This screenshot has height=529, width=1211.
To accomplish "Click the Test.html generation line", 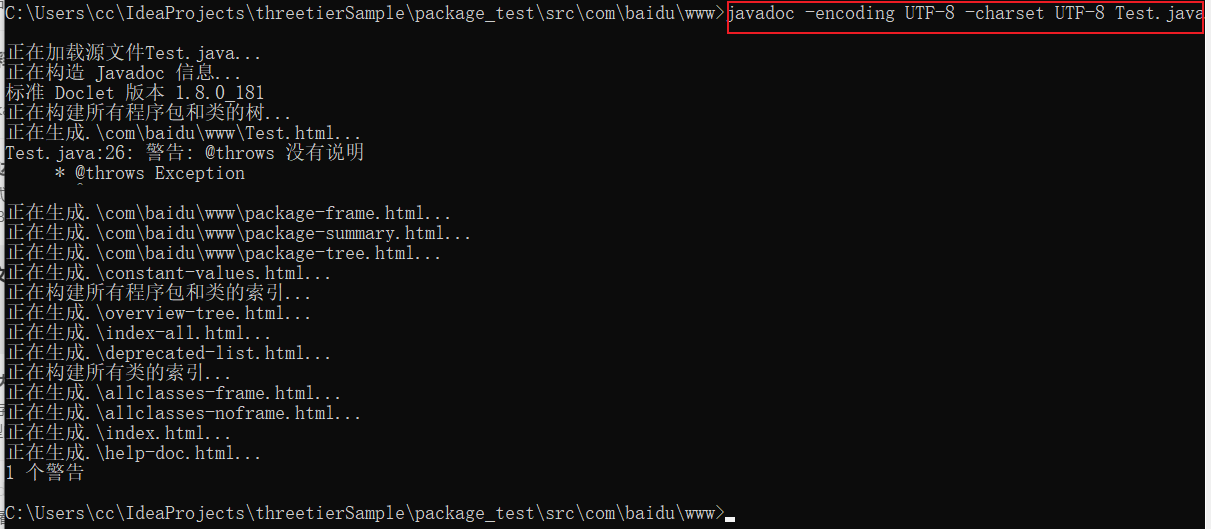I will pos(184,133).
